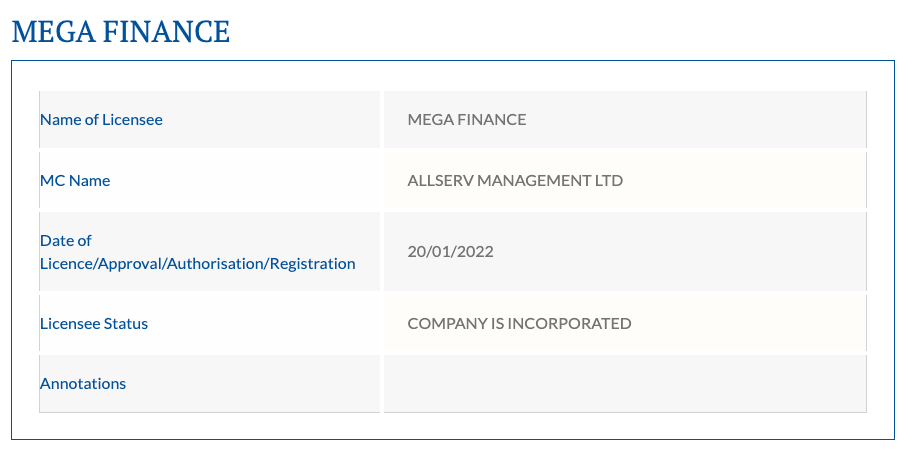Image resolution: width=917 pixels, height=451 pixels.
Task: Click the Date of Licence/Approval label
Action: 198,252
